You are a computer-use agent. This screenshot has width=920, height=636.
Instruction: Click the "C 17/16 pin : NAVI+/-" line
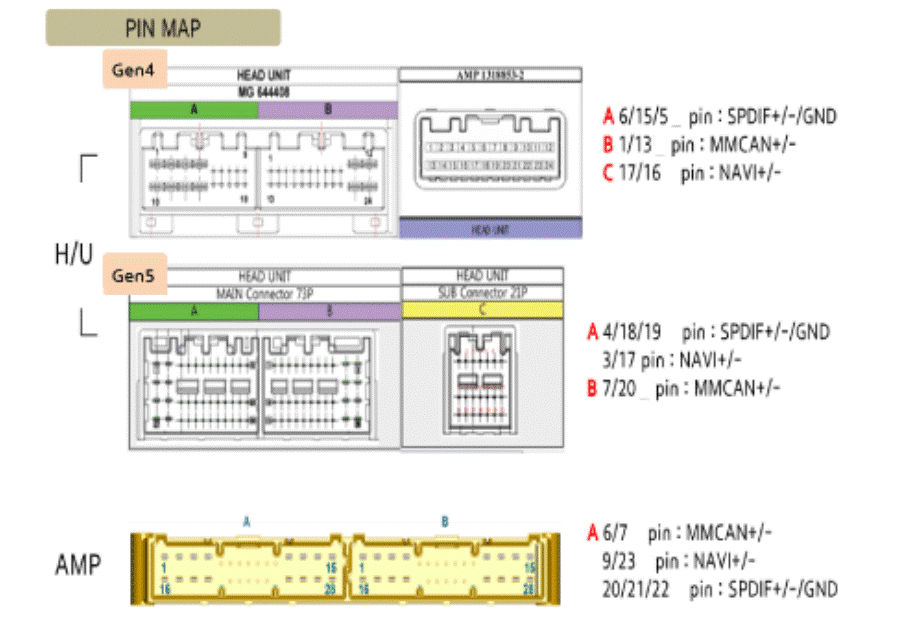pyautogui.click(x=692, y=172)
